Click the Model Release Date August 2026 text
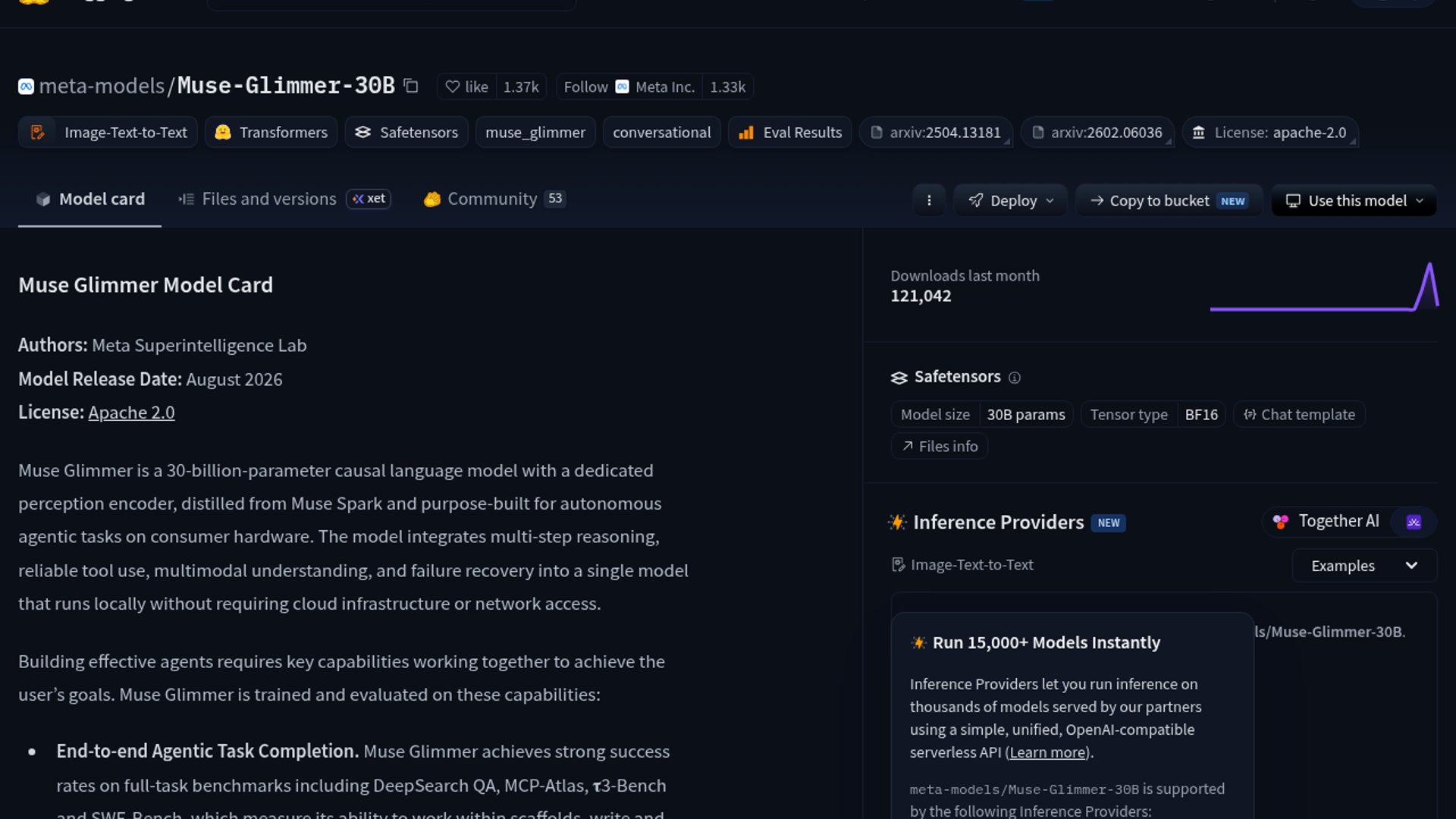Screen dimensions: 1456x819 coord(150,379)
